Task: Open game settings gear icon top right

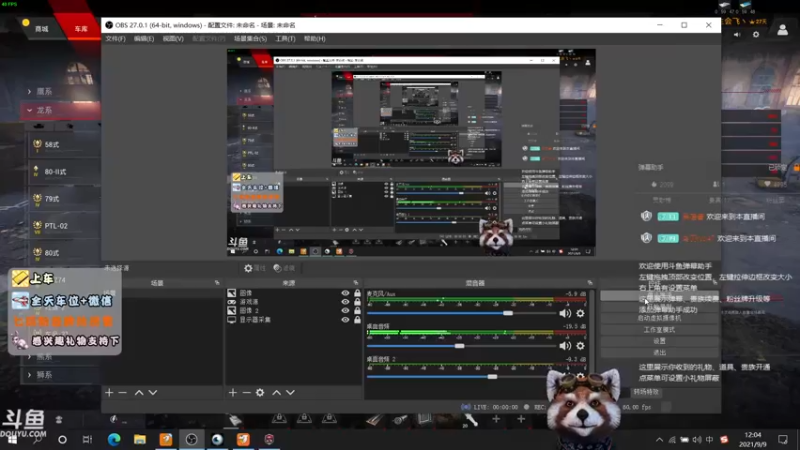Action: pyautogui.click(x=756, y=35)
